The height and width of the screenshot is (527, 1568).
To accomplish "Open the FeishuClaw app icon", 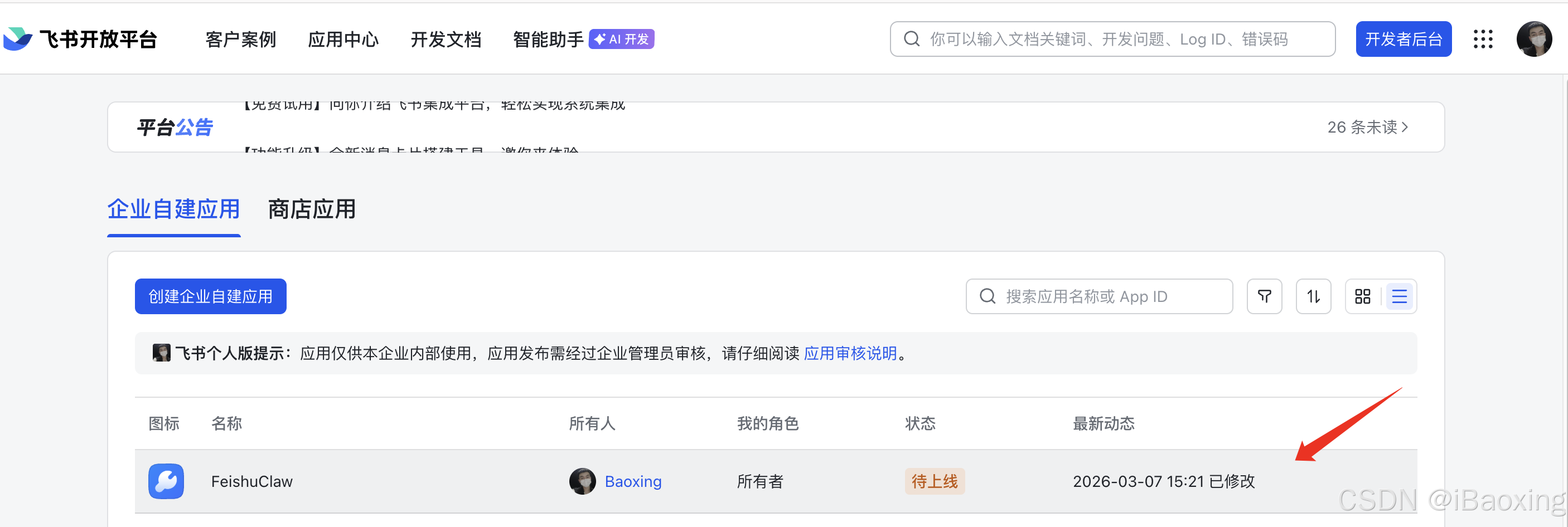I will [165, 481].
